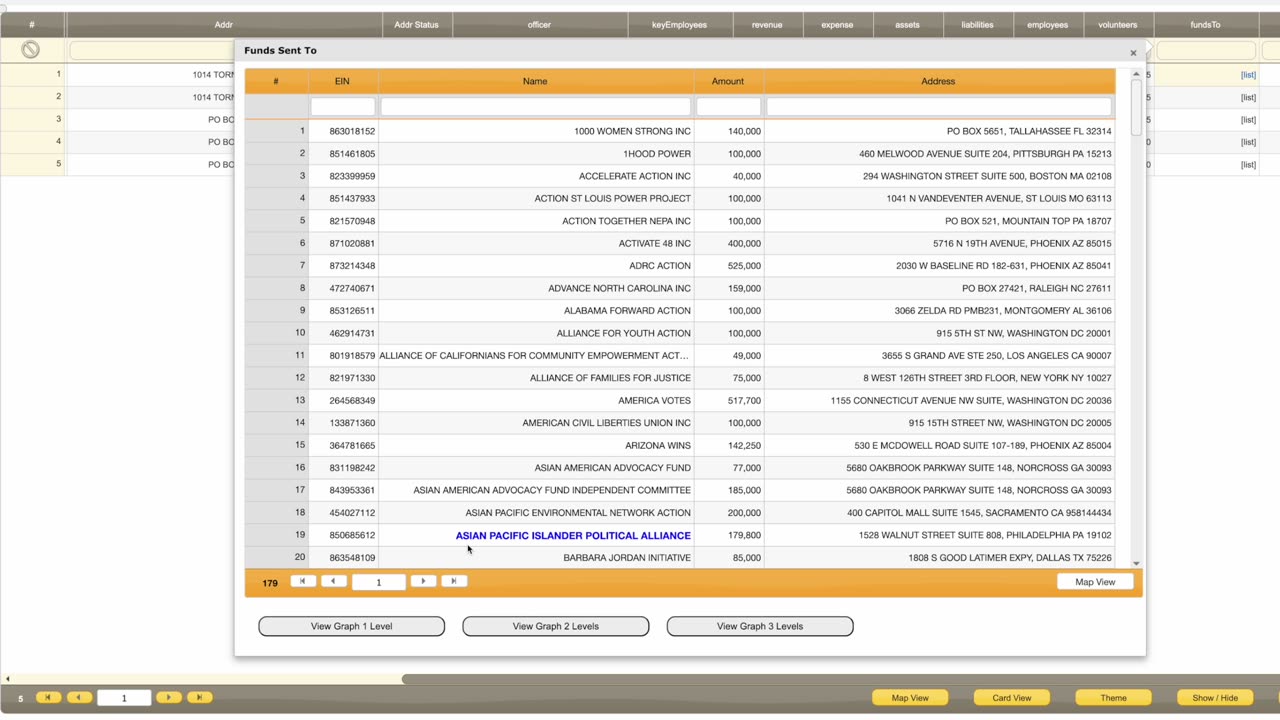Click the revenue column header
Screen dimensions: 1280x720
tap(767, 25)
